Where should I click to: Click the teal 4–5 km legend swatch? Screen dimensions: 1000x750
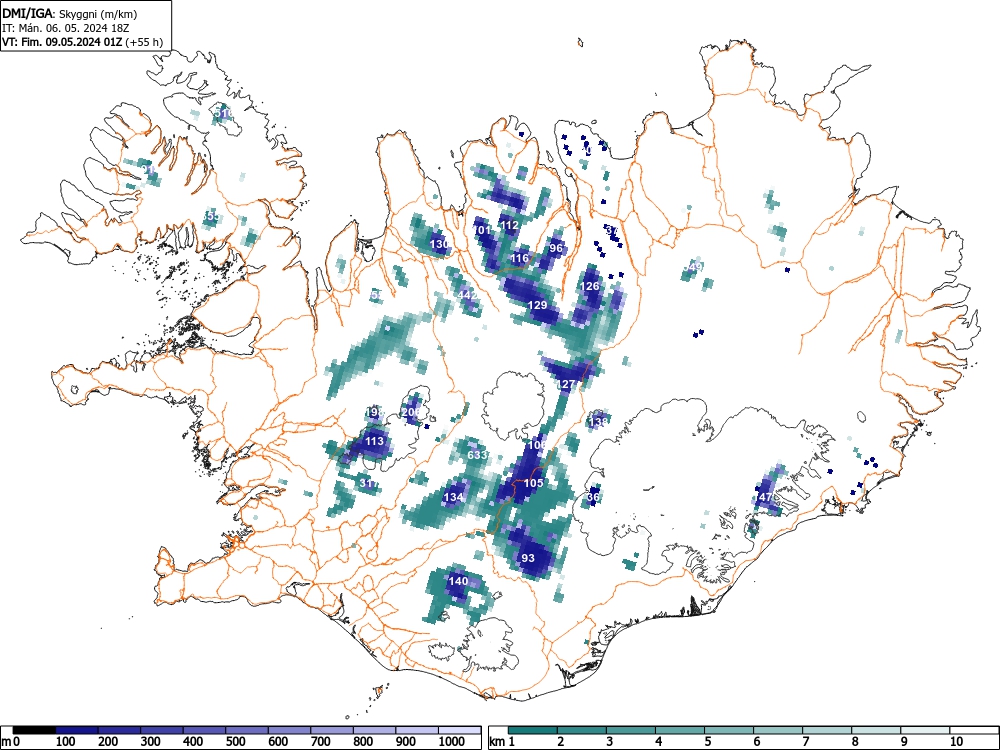tap(680, 730)
